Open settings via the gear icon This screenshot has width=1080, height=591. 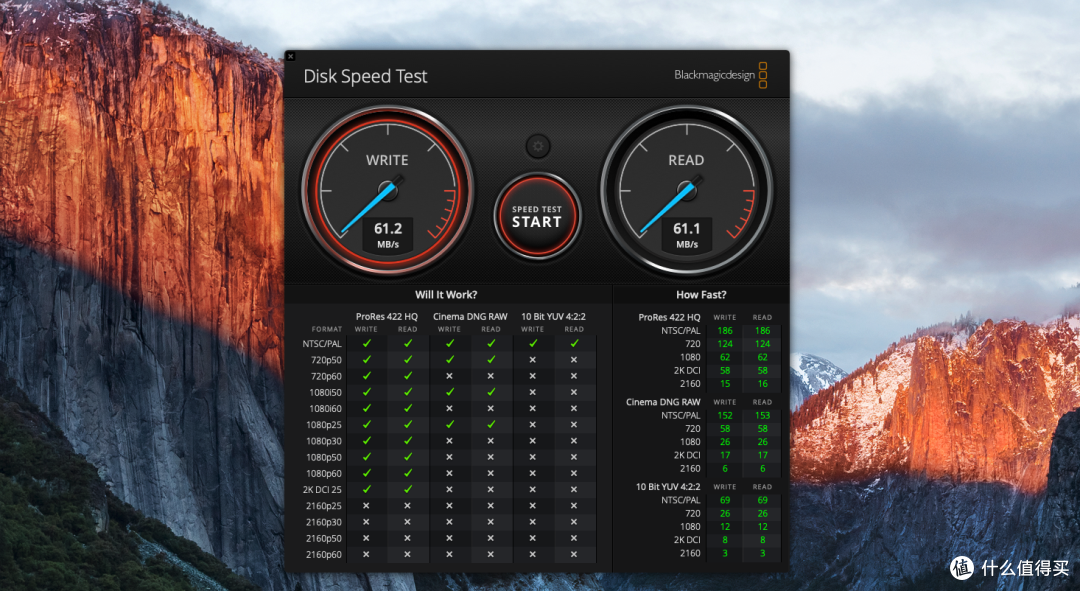coord(538,146)
